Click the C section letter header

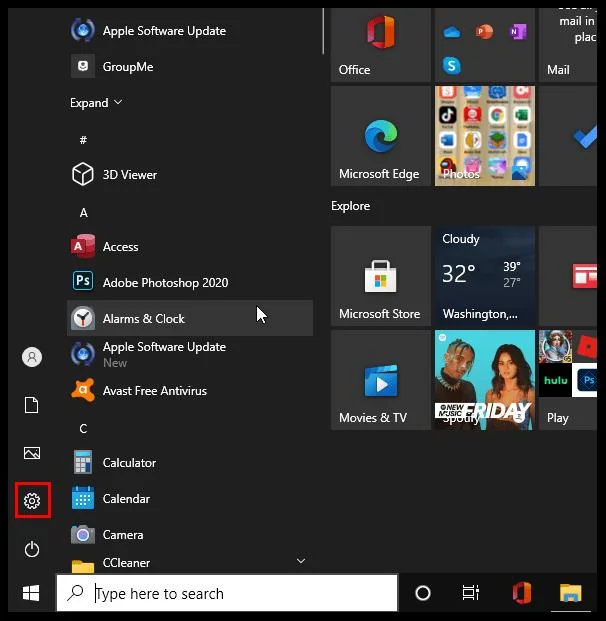tap(83, 428)
